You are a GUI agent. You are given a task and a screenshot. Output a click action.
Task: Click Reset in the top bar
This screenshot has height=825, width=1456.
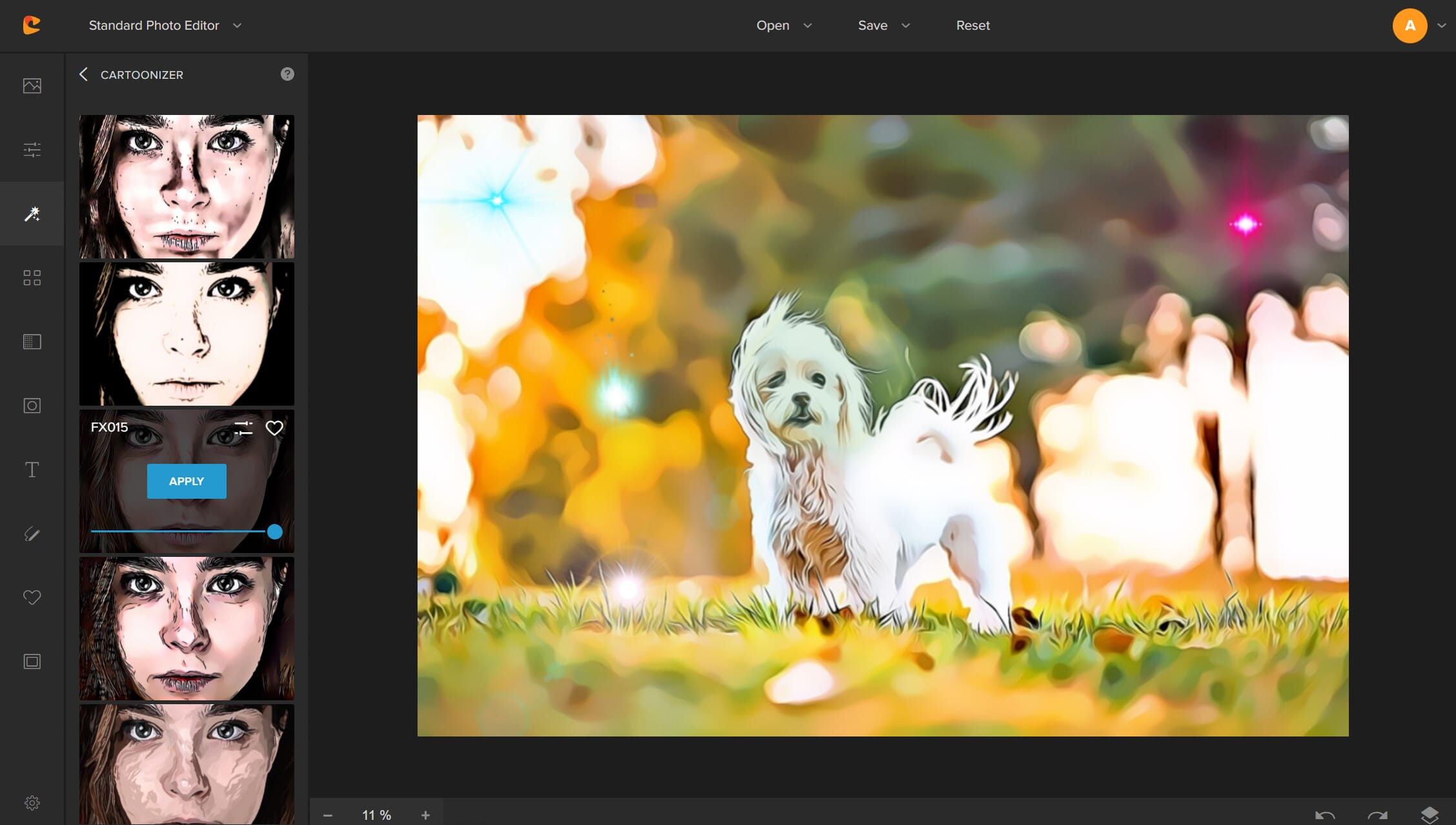[972, 25]
